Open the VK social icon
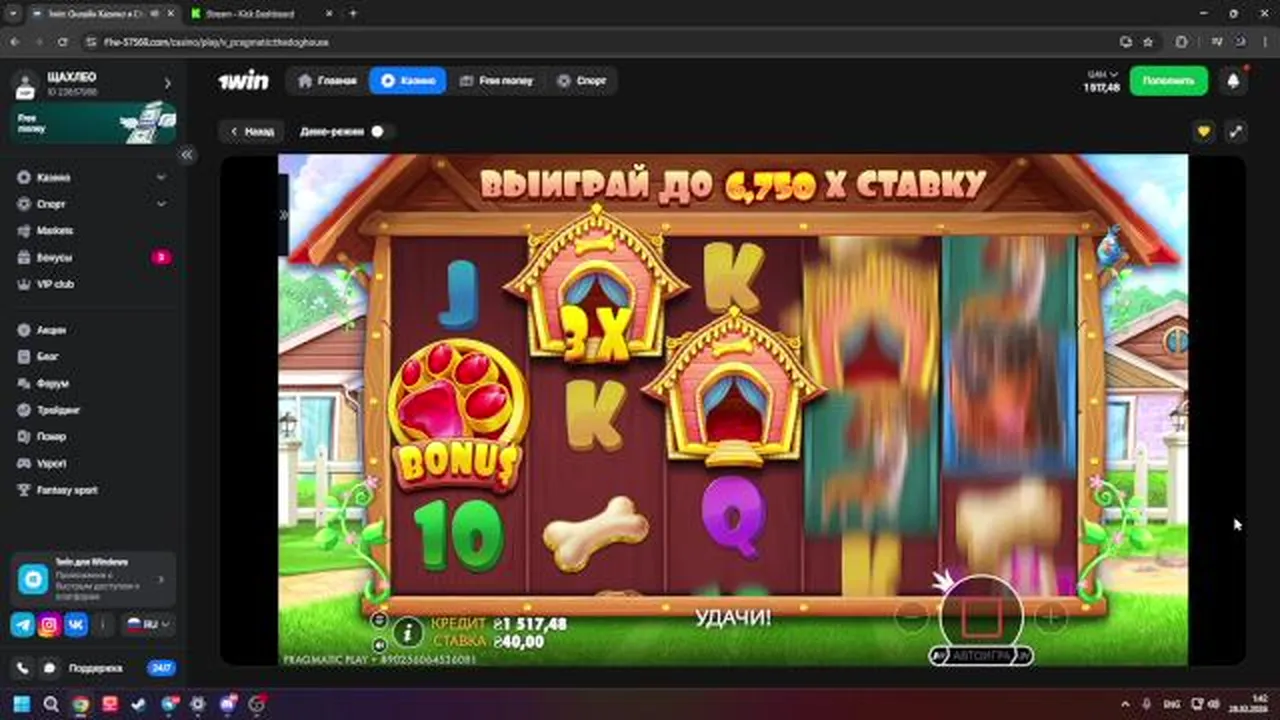 pos(76,625)
